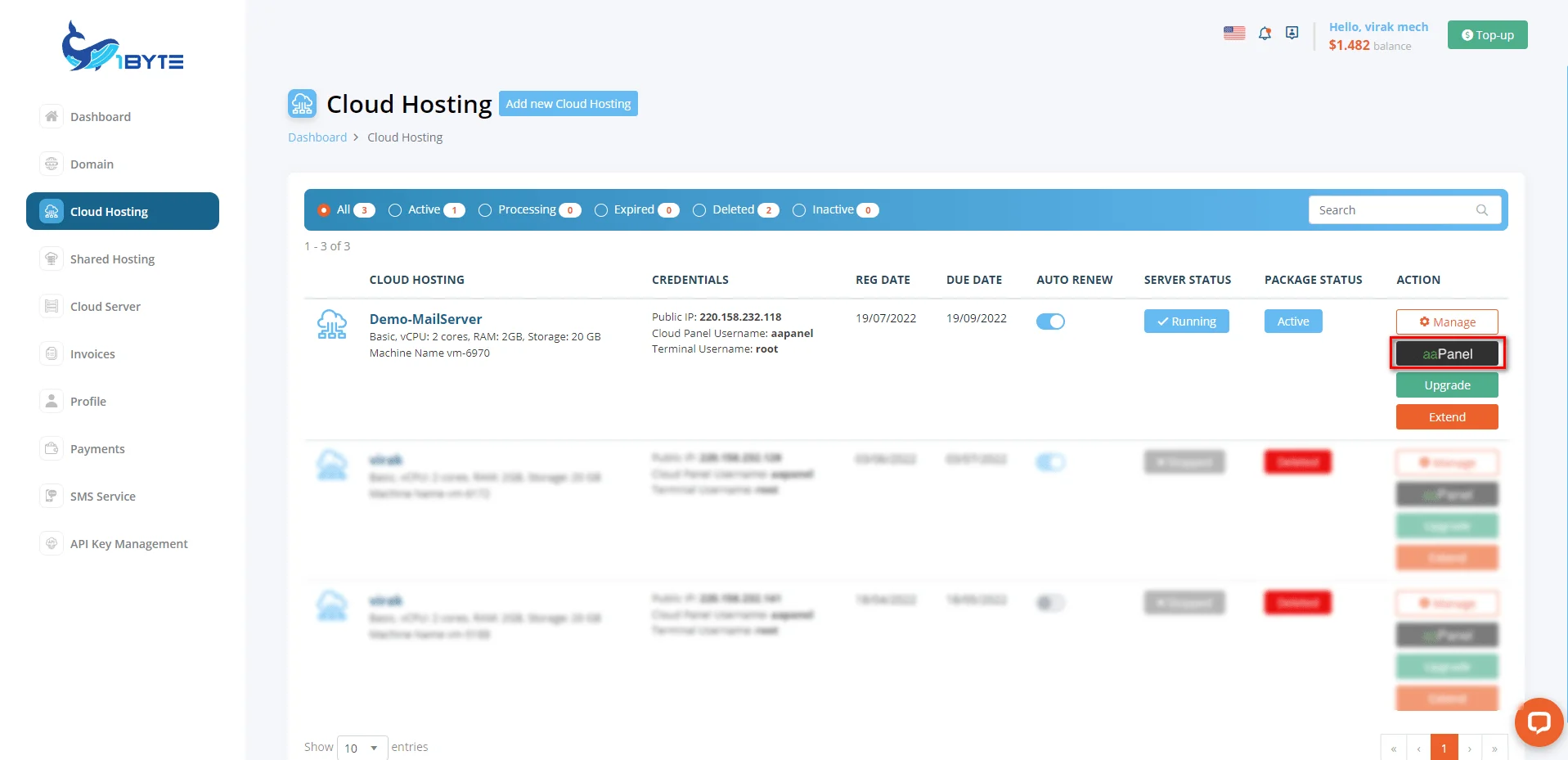This screenshot has width=1568, height=760.
Task: Open language selector US flag
Action: pyautogui.click(x=1234, y=33)
